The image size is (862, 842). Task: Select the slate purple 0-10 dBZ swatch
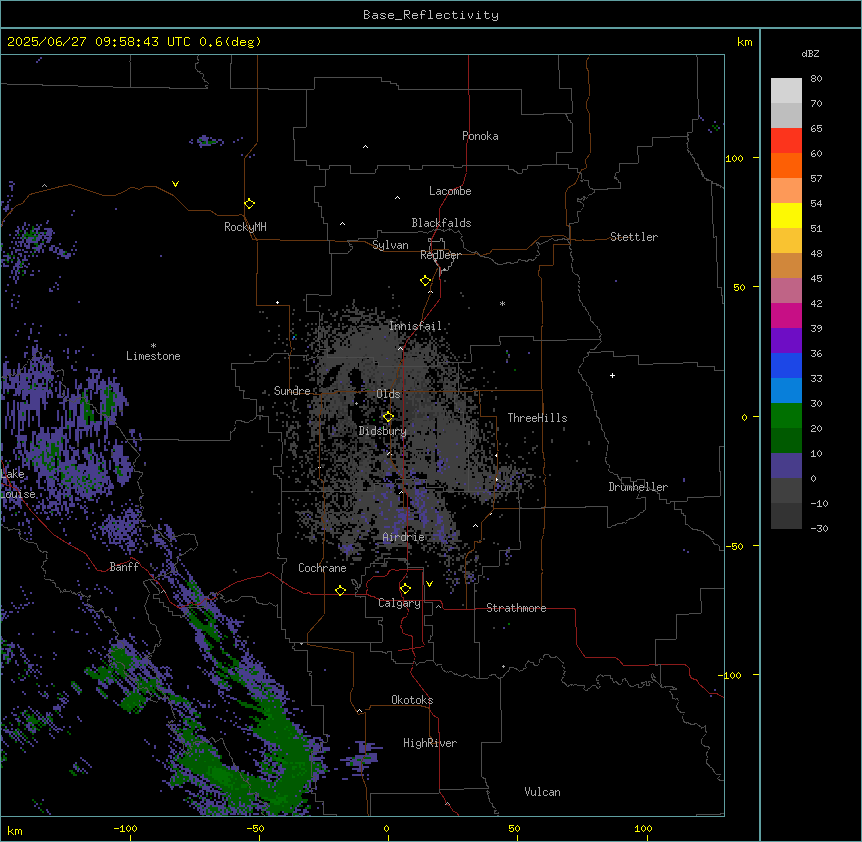(786, 466)
